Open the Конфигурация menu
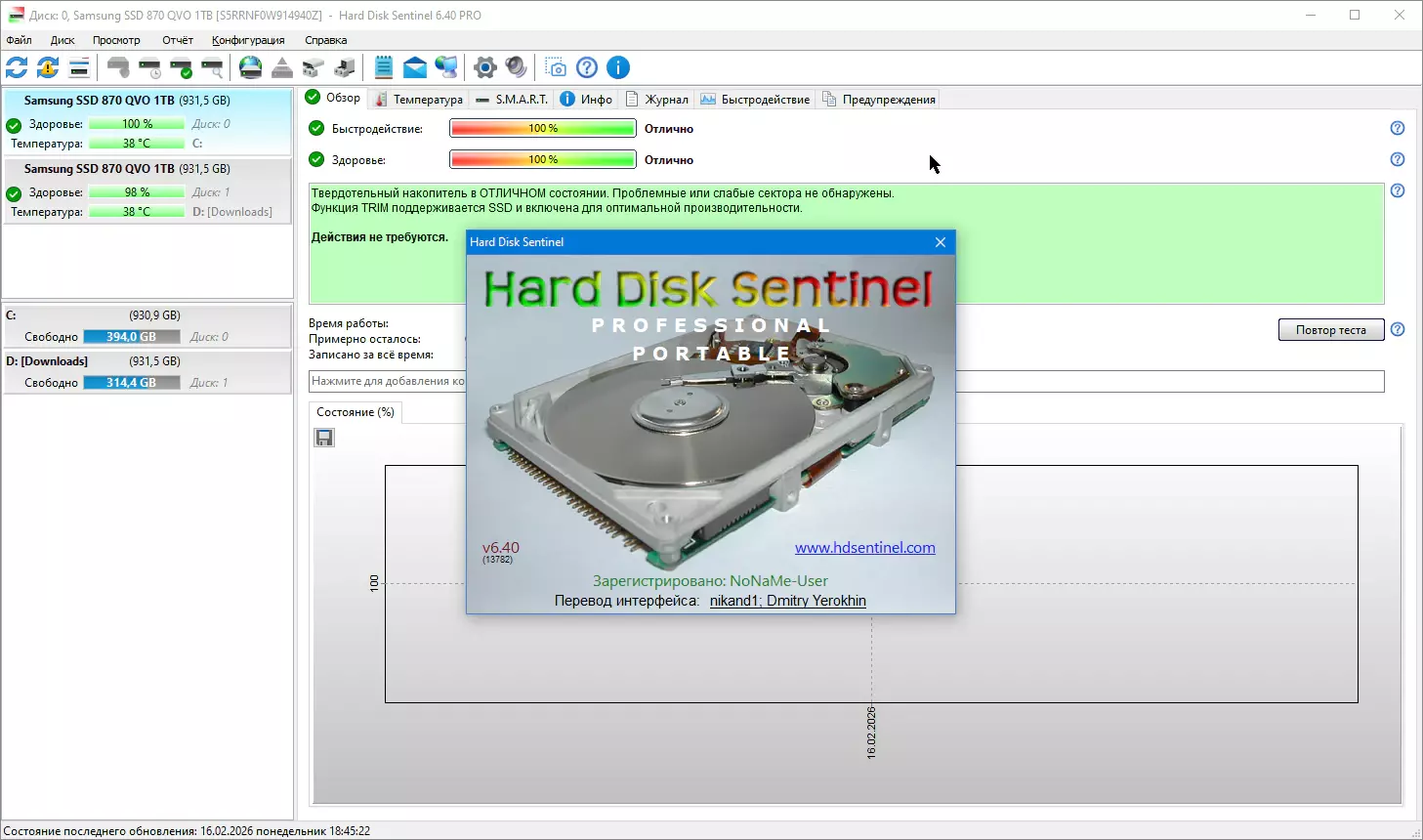The image size is (1423, 840). click(248, 40)
